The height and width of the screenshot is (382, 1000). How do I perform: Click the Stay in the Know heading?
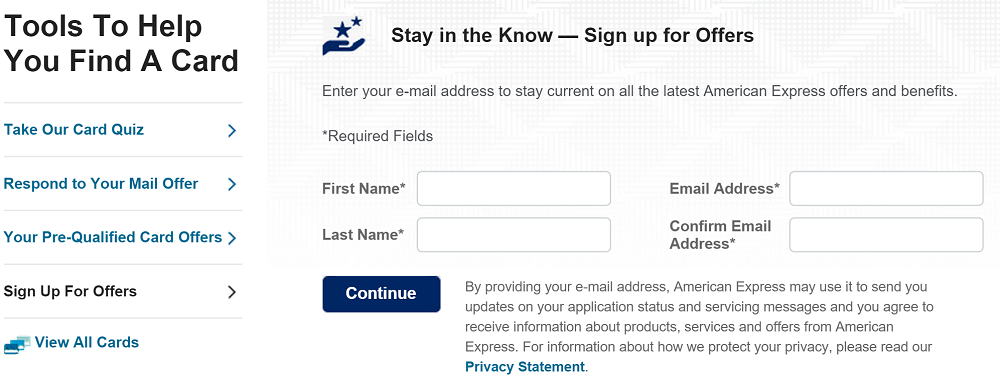573,35
